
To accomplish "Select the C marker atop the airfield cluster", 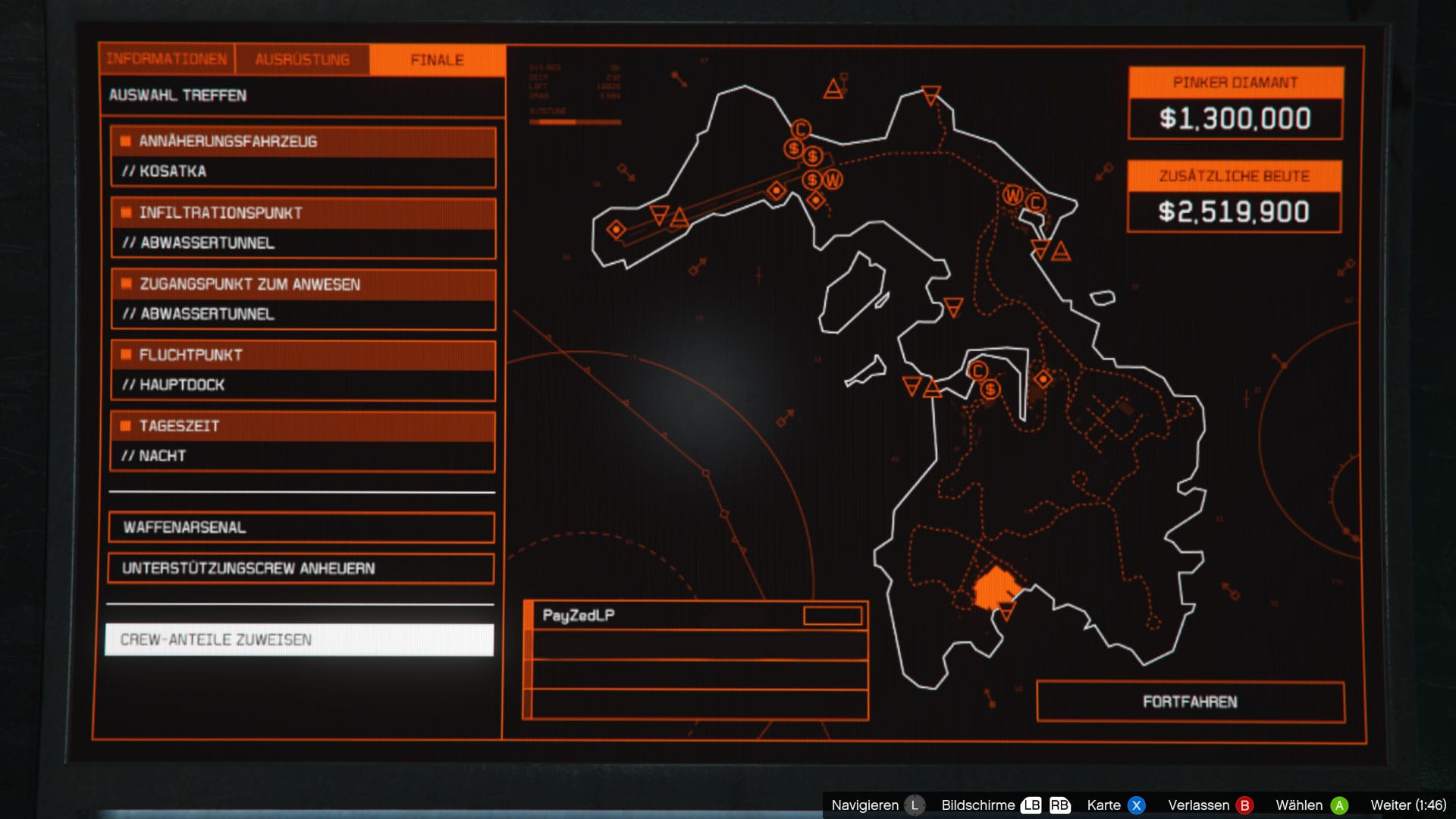I will (801, 129).
